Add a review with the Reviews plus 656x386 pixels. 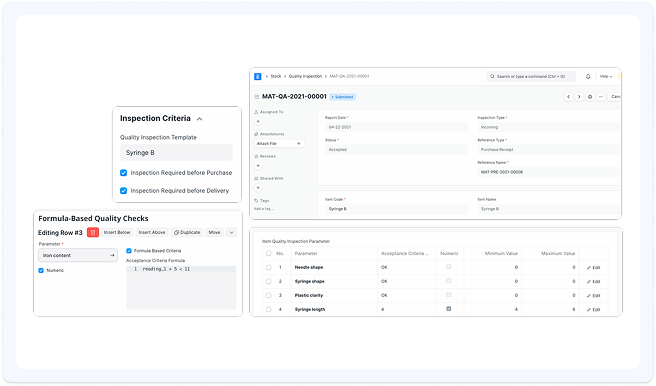[258, 166]
